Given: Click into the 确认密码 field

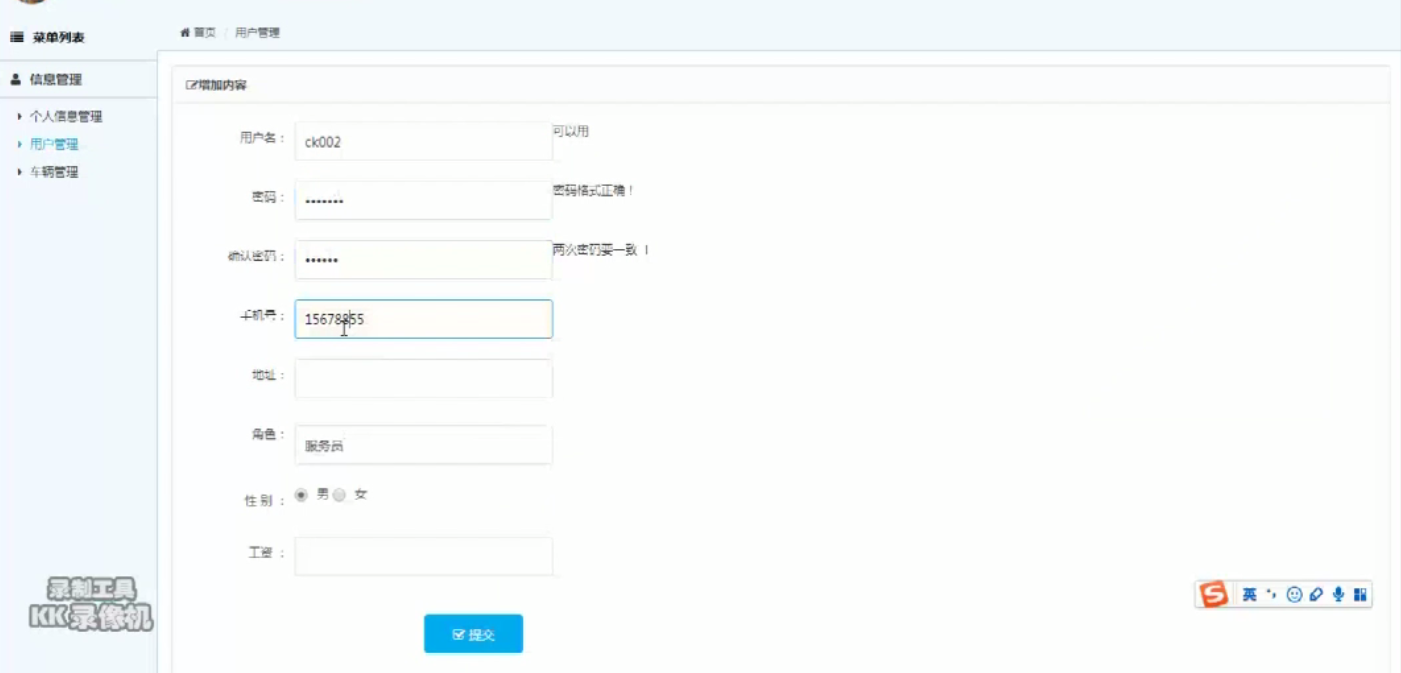Looking at the screenshot, I should pyautogui.click(x=423, y=259).
